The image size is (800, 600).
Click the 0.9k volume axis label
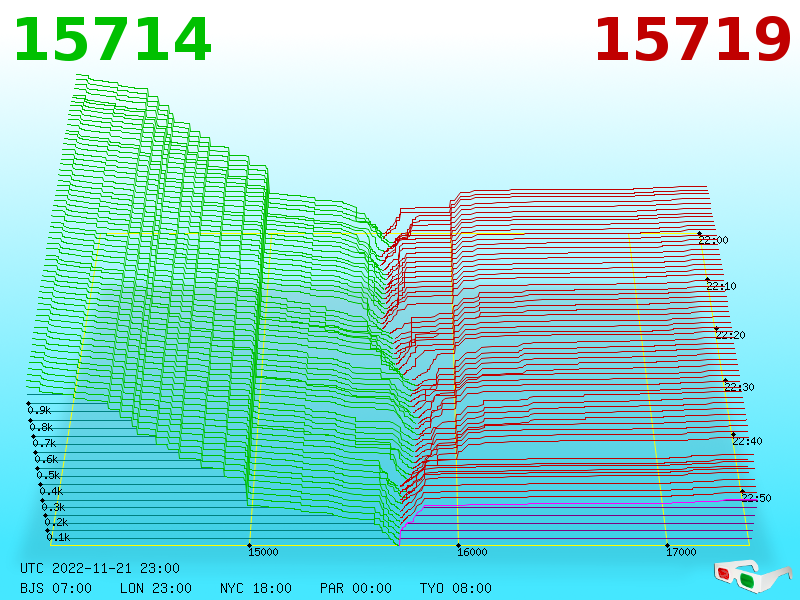[39, 410]
